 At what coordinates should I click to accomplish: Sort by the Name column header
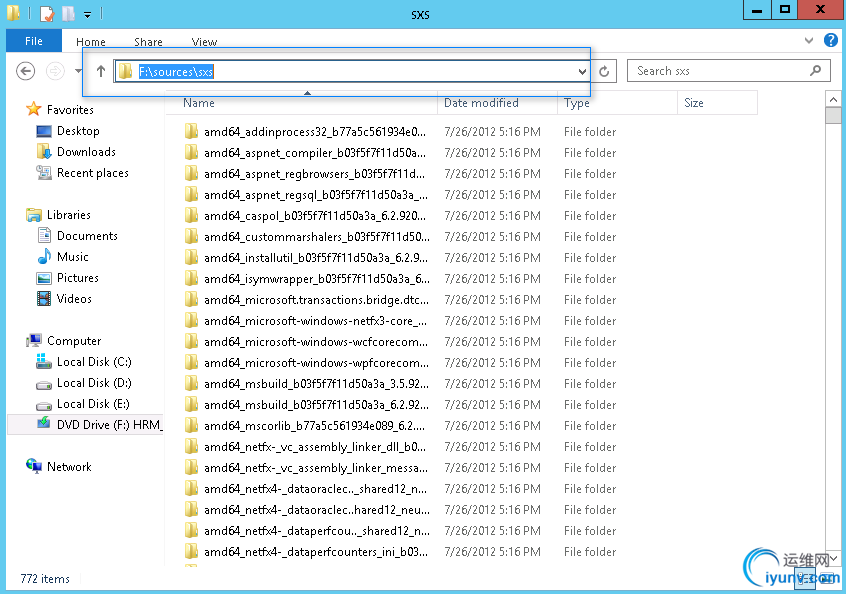302,103
